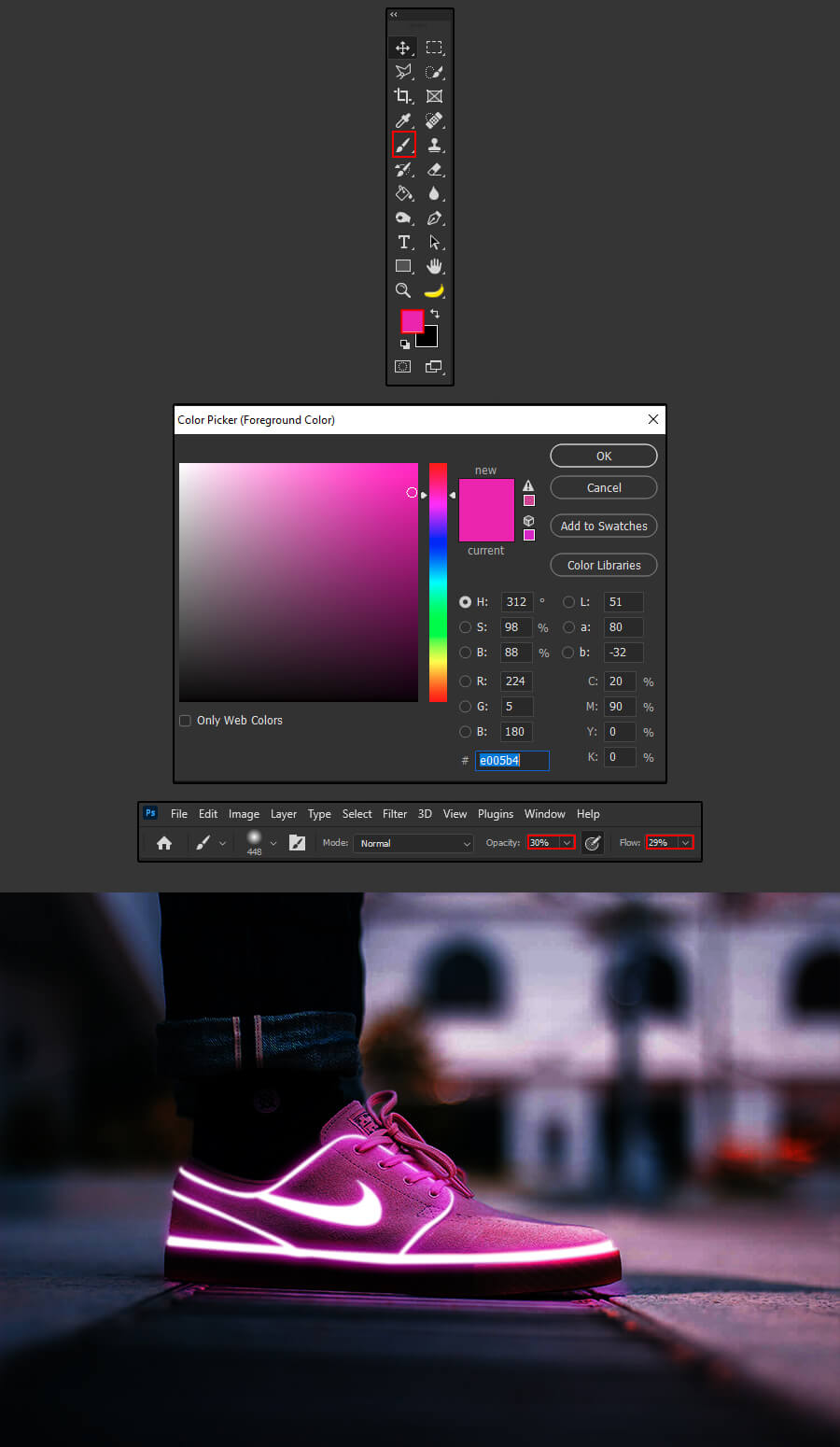This screenshot has width=840, height=1447.
Task: Open the Edit menu
Action: click(x=208, y=814)
